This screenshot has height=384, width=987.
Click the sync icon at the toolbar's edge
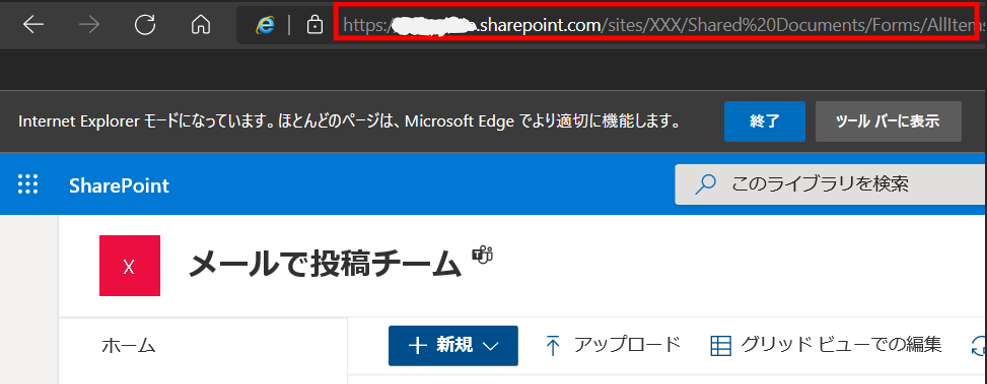point(979,346)
